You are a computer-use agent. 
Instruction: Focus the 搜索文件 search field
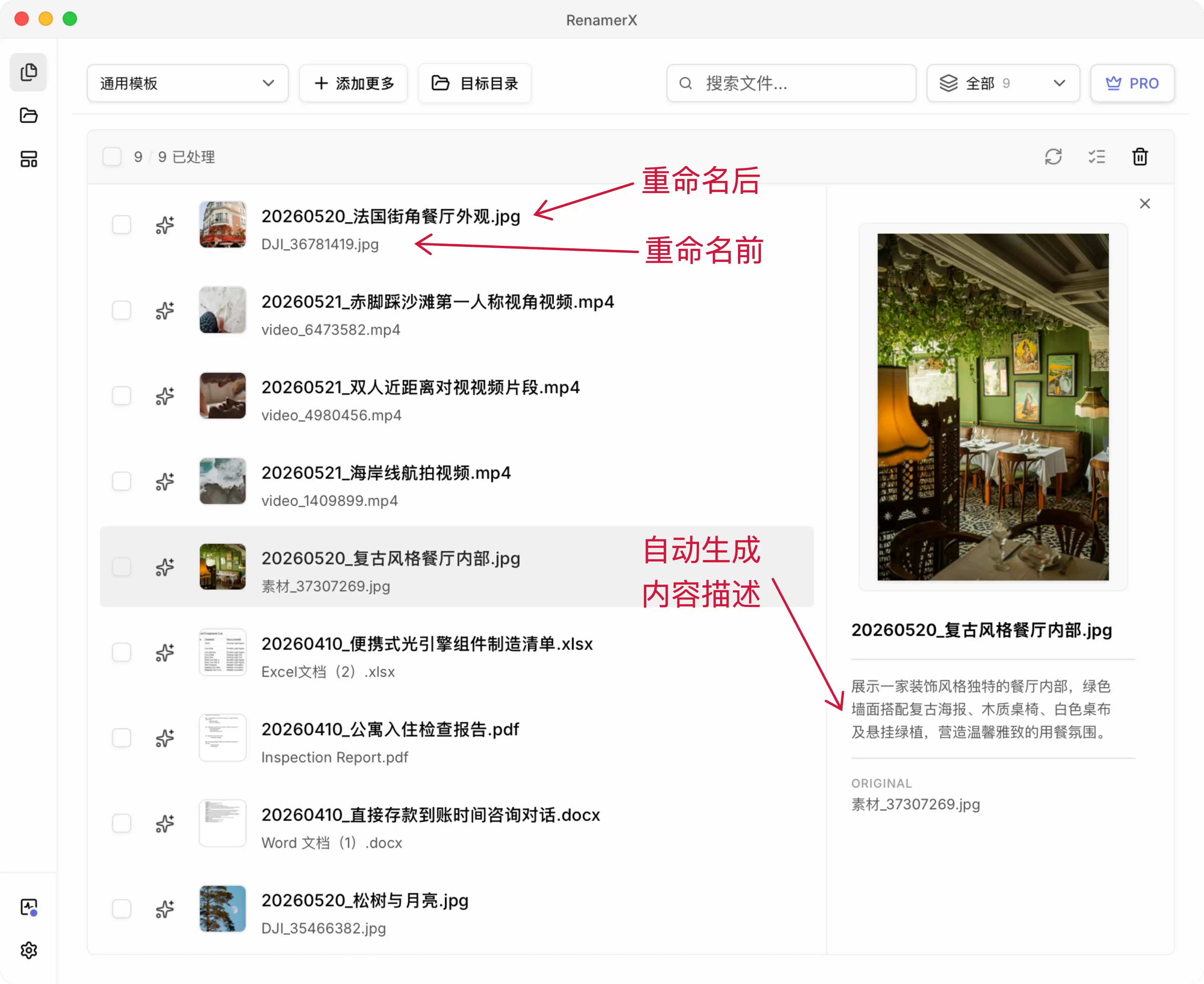coord(791,83)
